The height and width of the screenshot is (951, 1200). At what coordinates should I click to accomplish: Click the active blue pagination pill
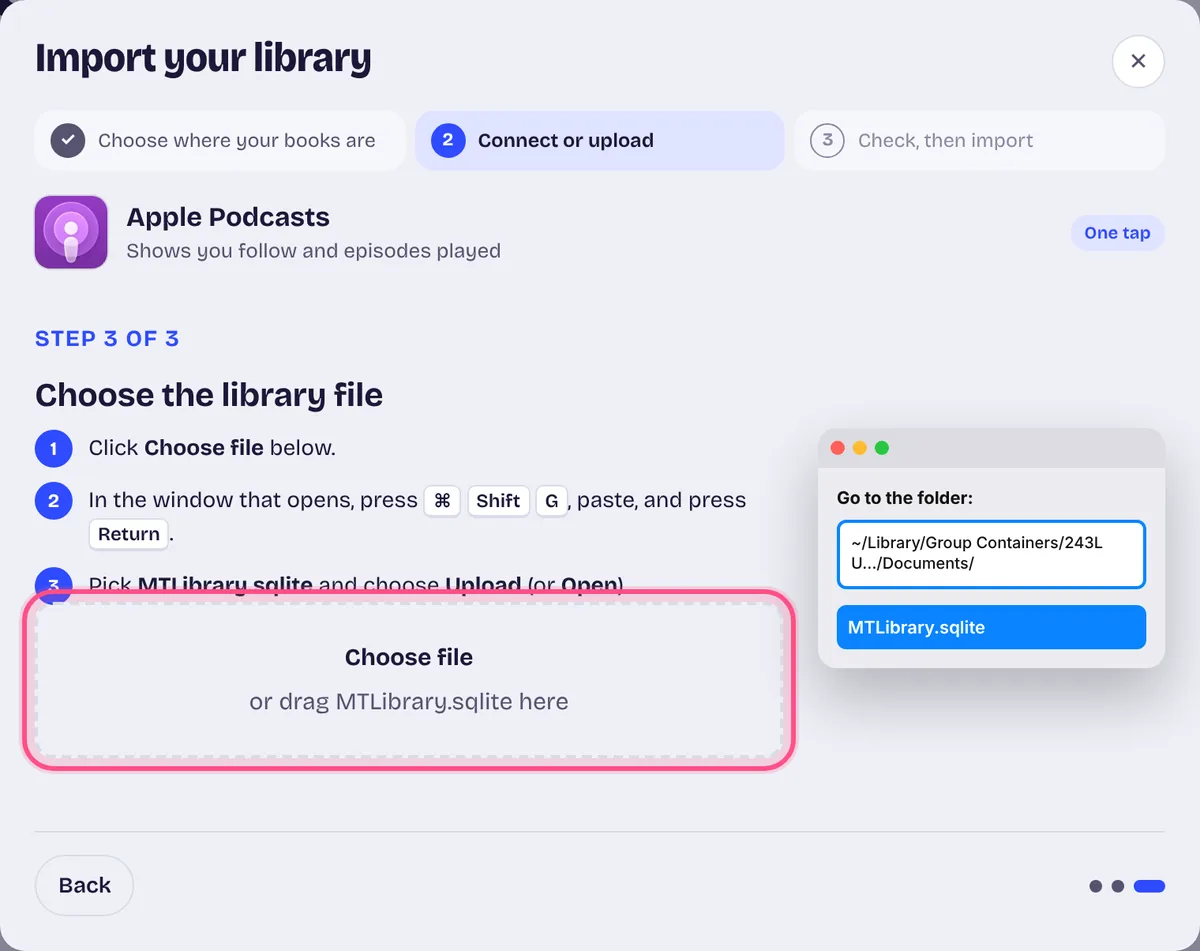tap(1149, 886)
